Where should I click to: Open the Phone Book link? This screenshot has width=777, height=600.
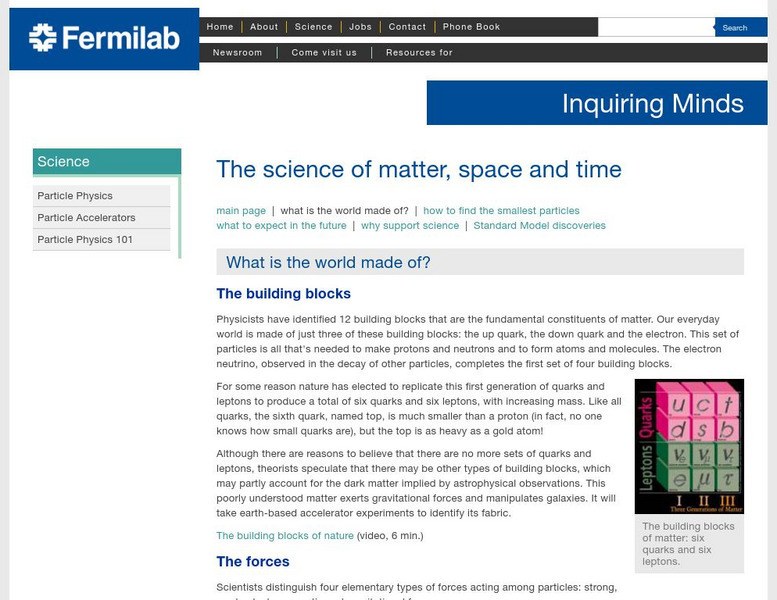click(x=471, y=27)
